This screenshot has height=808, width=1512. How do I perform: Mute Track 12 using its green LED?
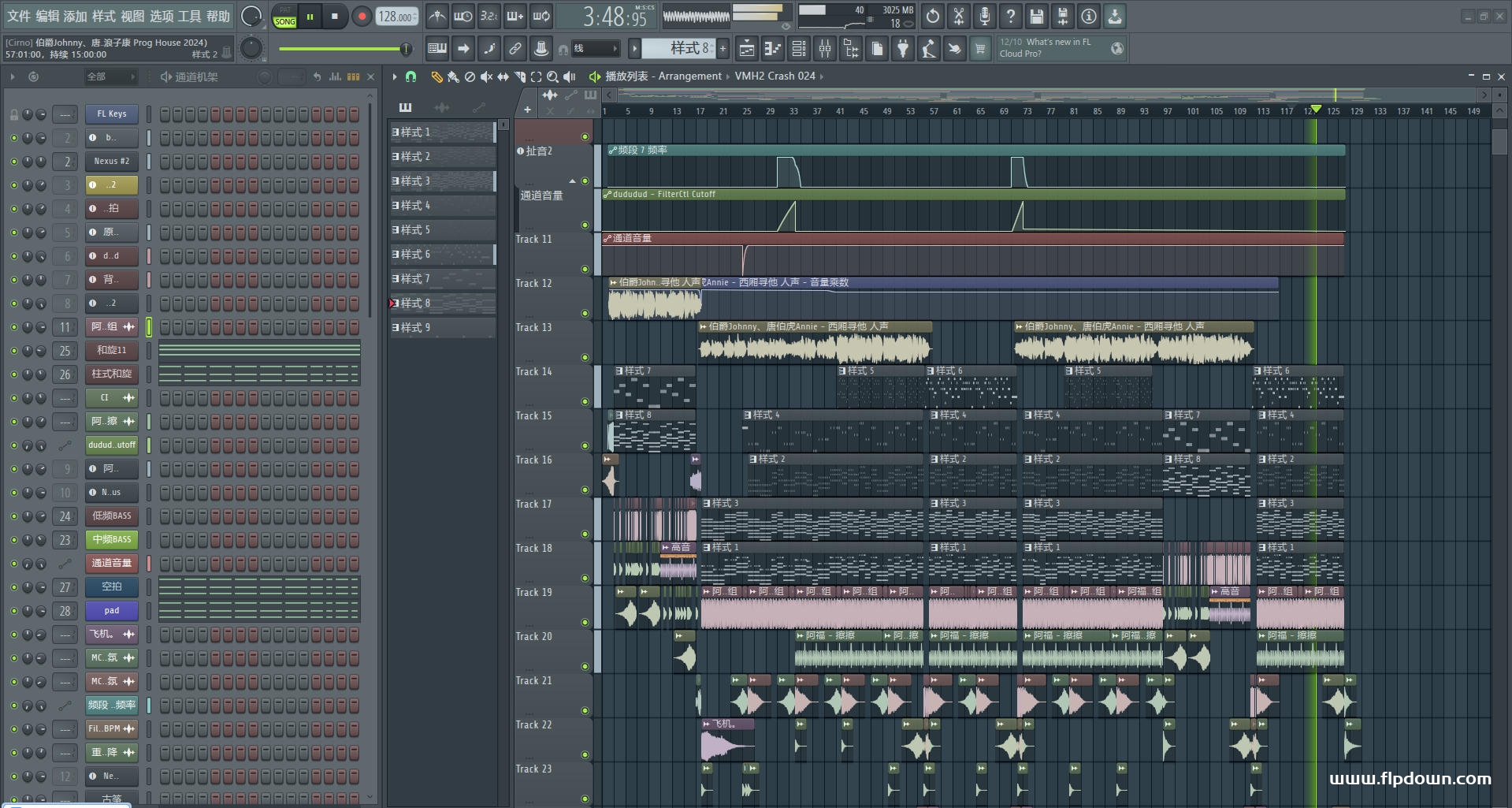(585, 313)
